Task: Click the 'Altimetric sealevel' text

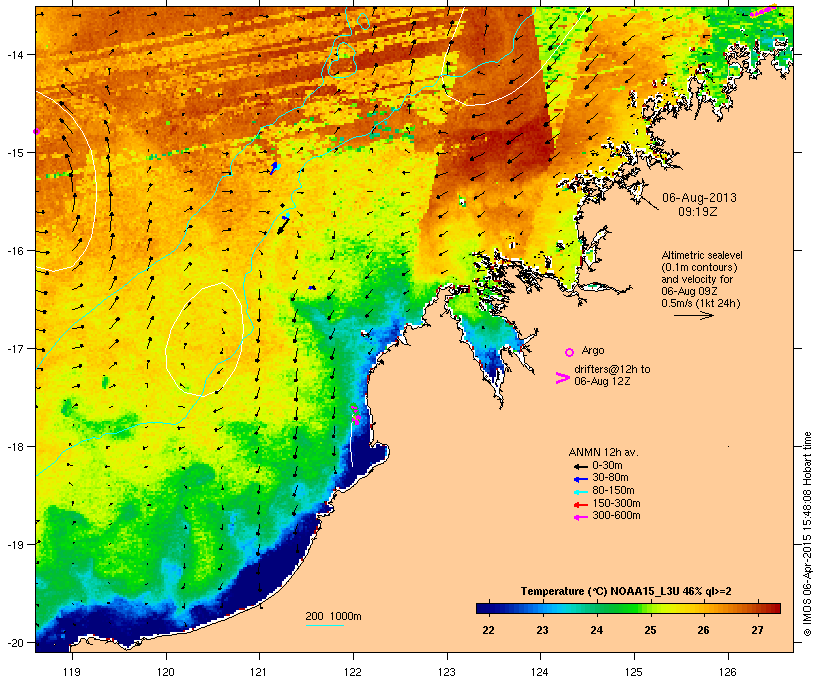Action: (x=702, y=255)
